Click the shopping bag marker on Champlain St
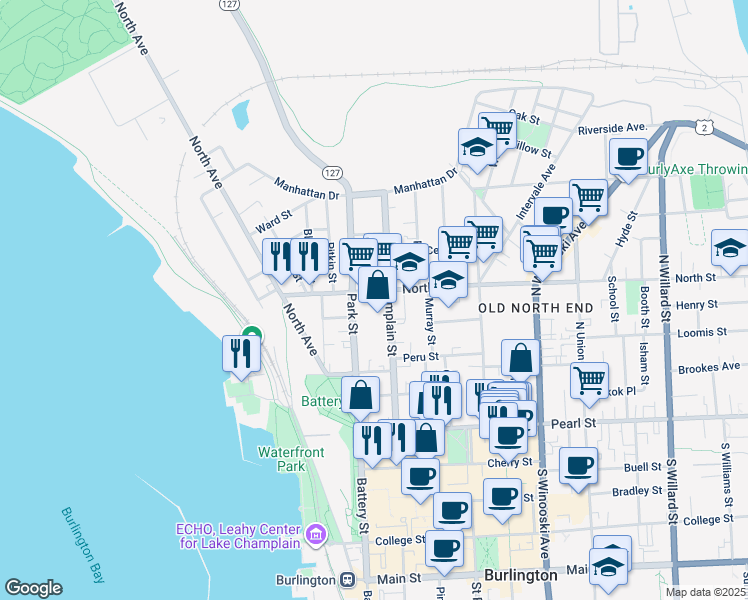This screenshot has height=600, width=748. [378, 285]
